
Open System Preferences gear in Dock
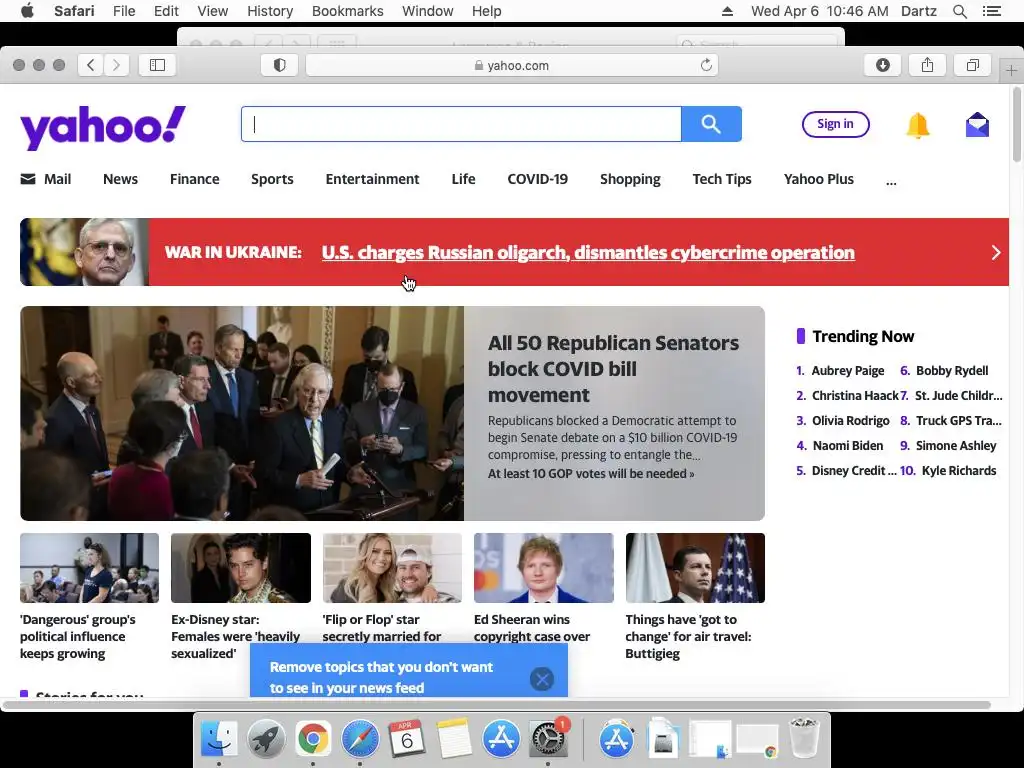point(548,739)
